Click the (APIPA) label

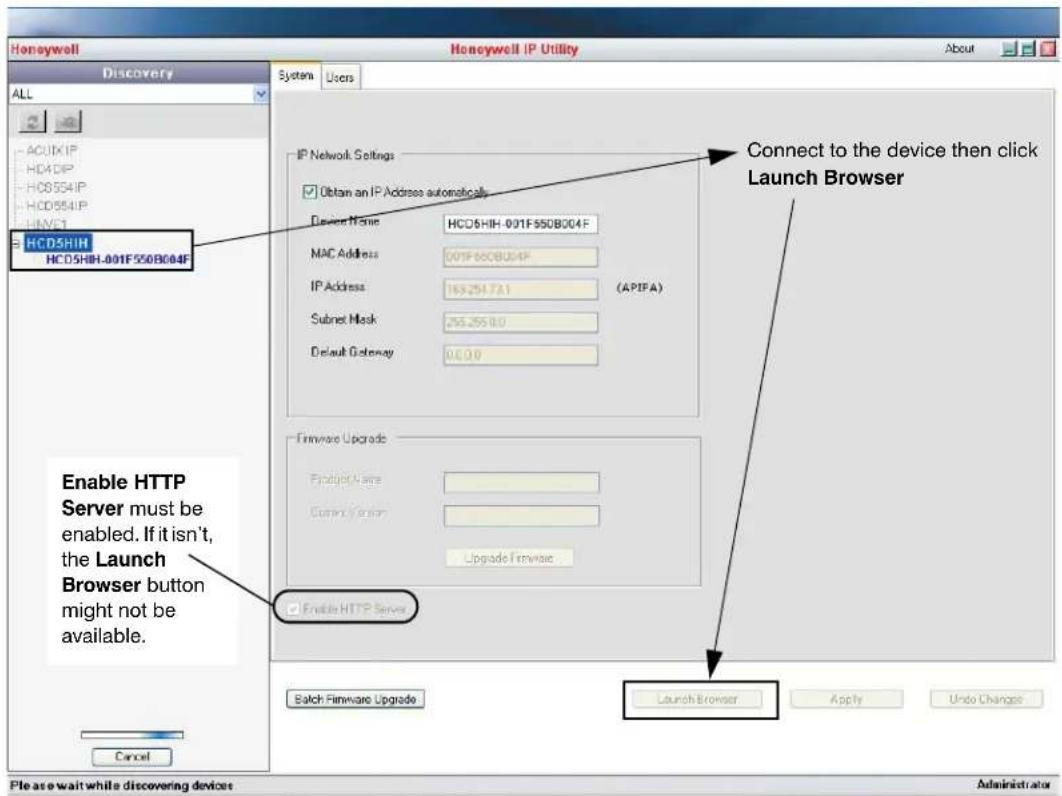639,288
